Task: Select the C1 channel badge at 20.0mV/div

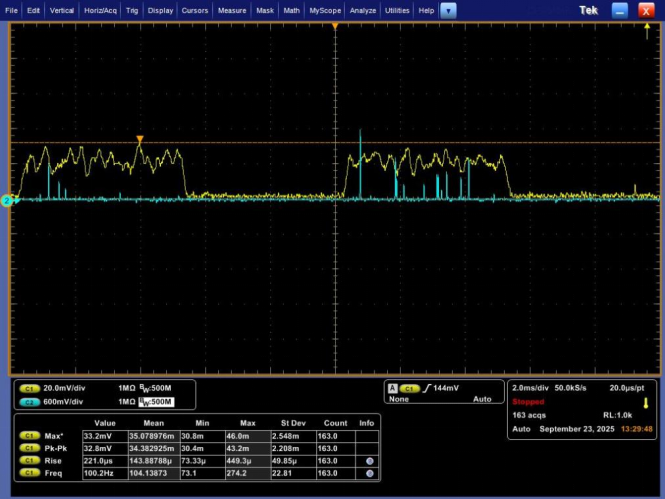Action: 29,388
